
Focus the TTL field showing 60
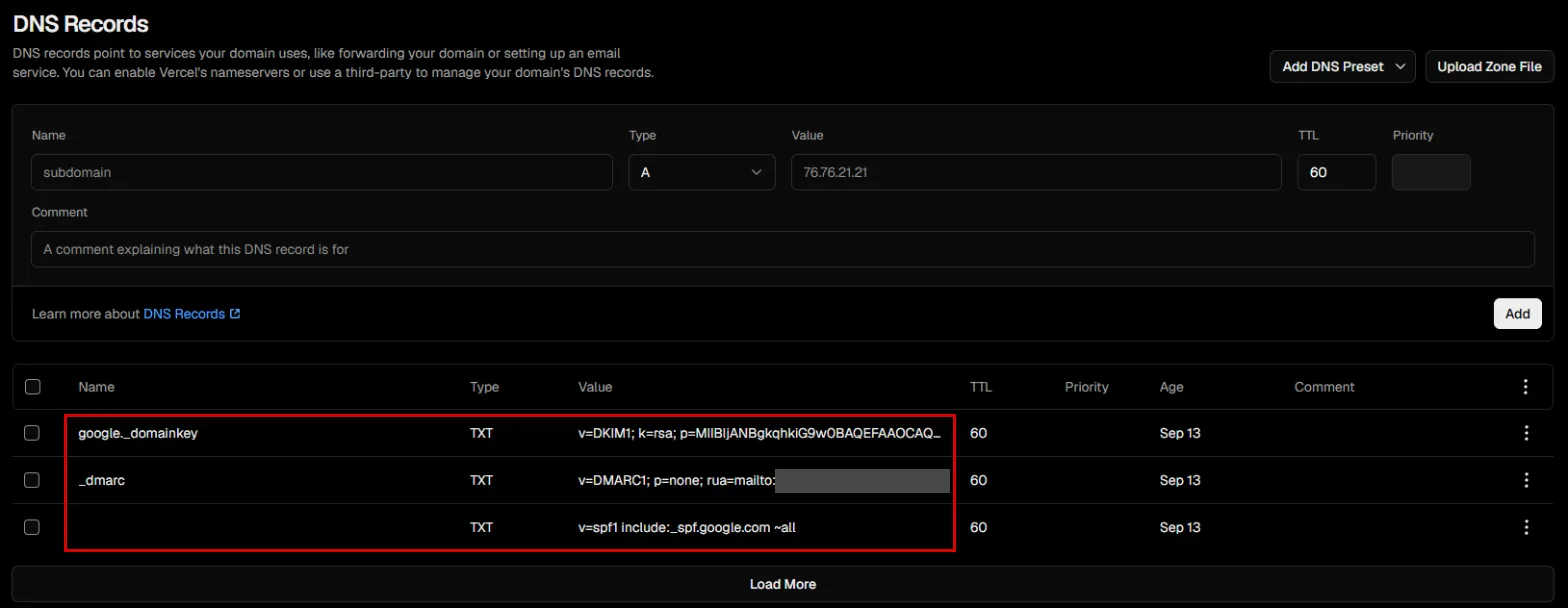1337,172
